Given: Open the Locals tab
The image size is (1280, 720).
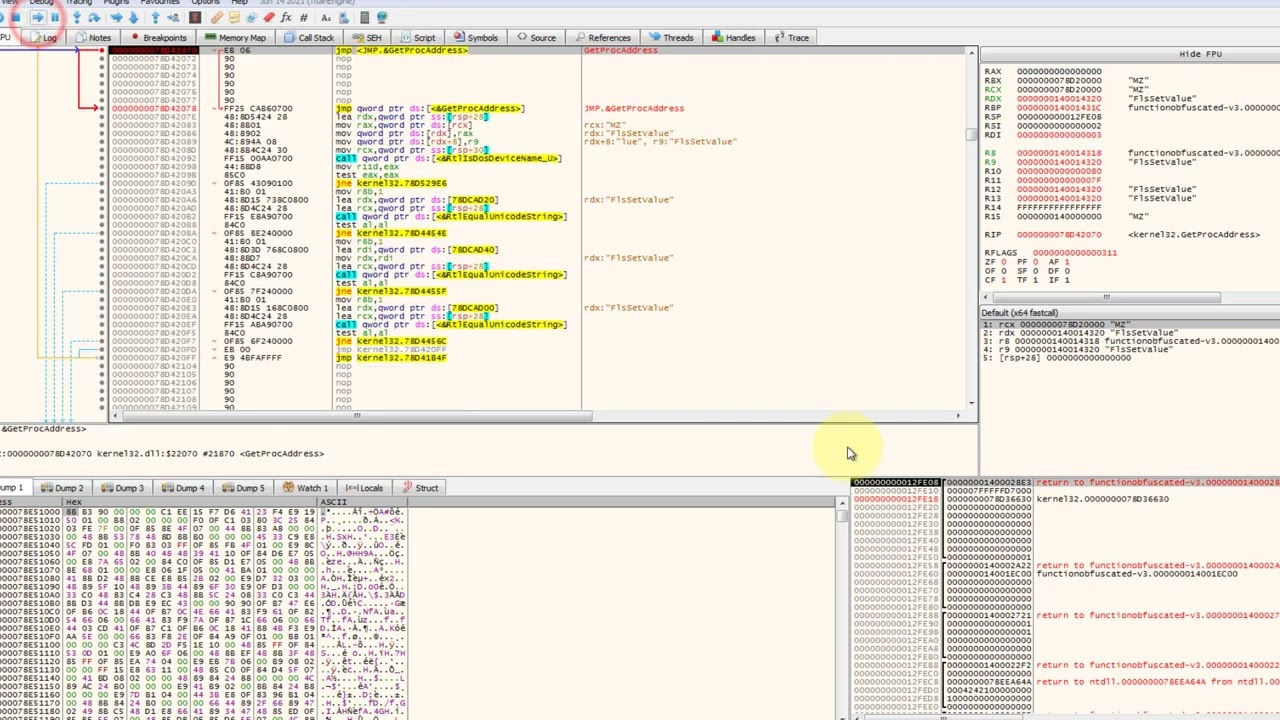Looking at the screenshot, I should (364, 488).
